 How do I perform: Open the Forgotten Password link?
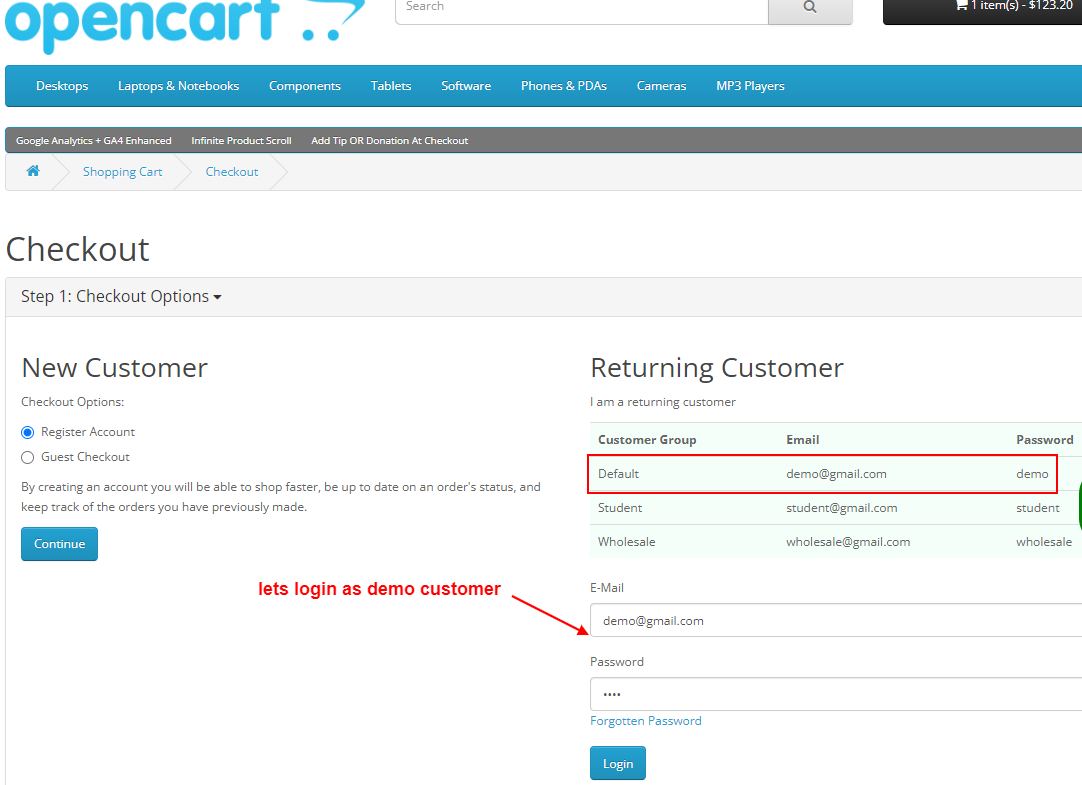pos(645,720)
